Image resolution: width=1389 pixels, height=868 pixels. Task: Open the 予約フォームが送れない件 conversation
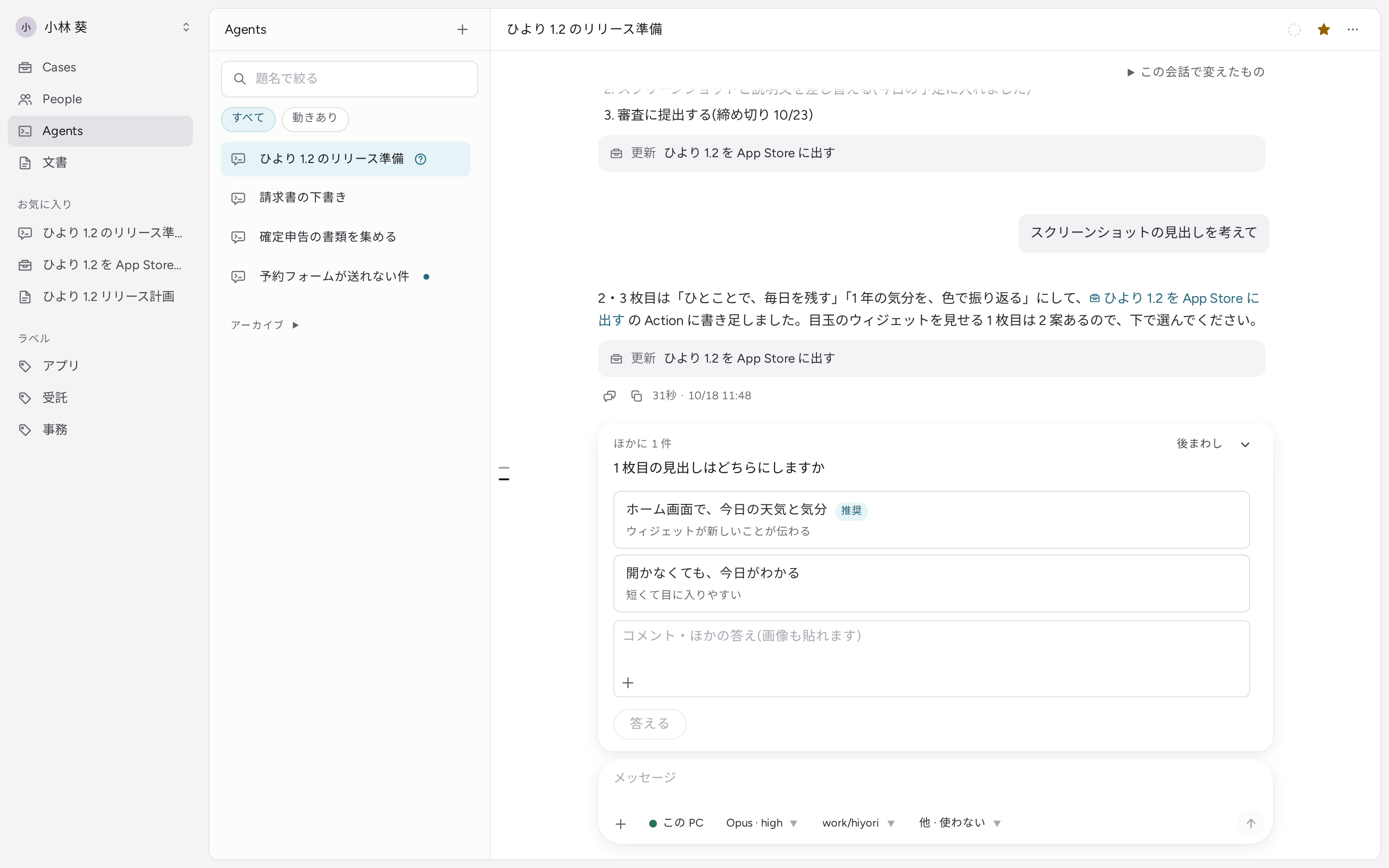pyautogui.click(x=345, y=277)
